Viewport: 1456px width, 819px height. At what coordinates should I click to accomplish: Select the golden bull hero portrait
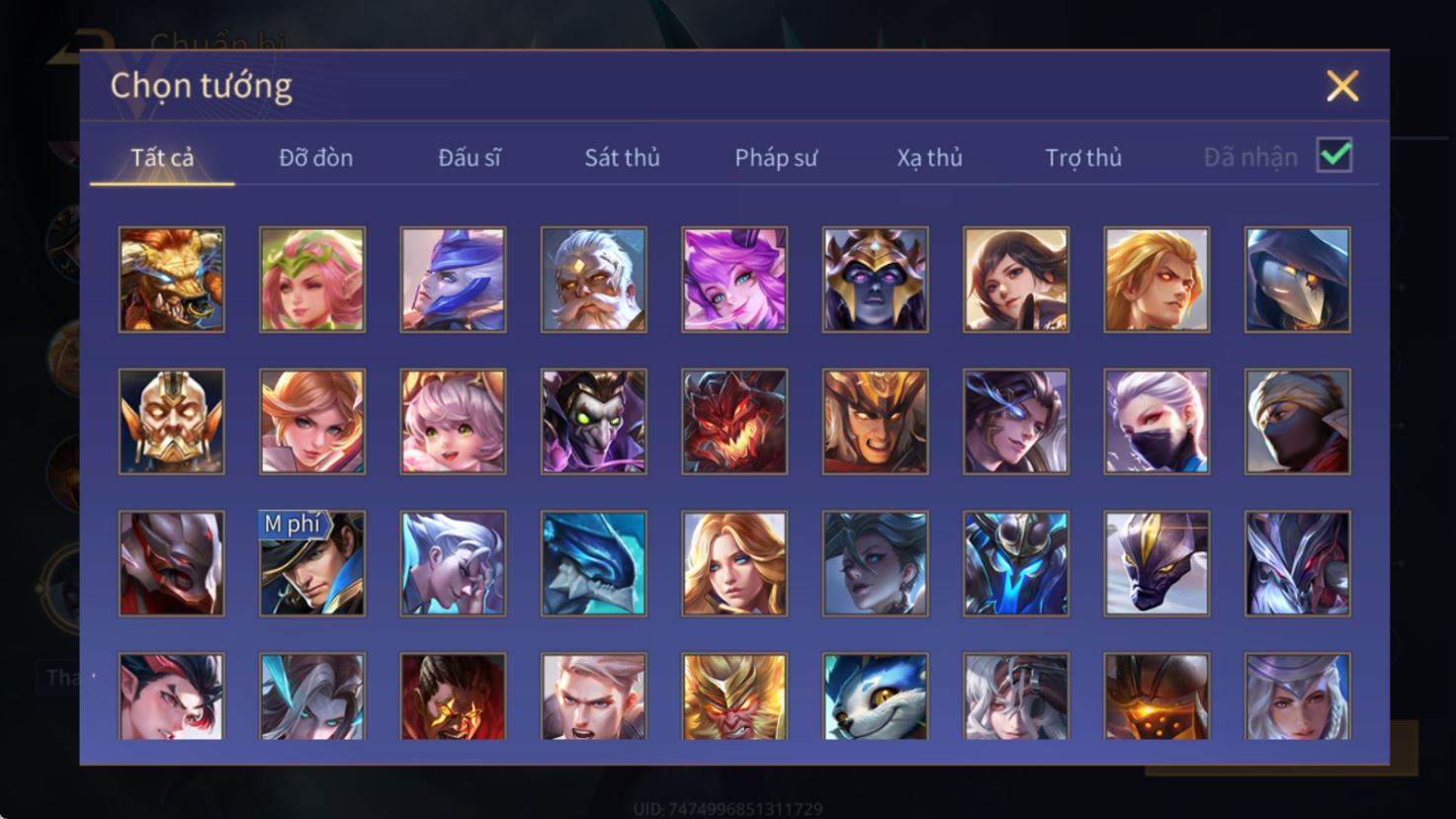click(x=171, y=280)
